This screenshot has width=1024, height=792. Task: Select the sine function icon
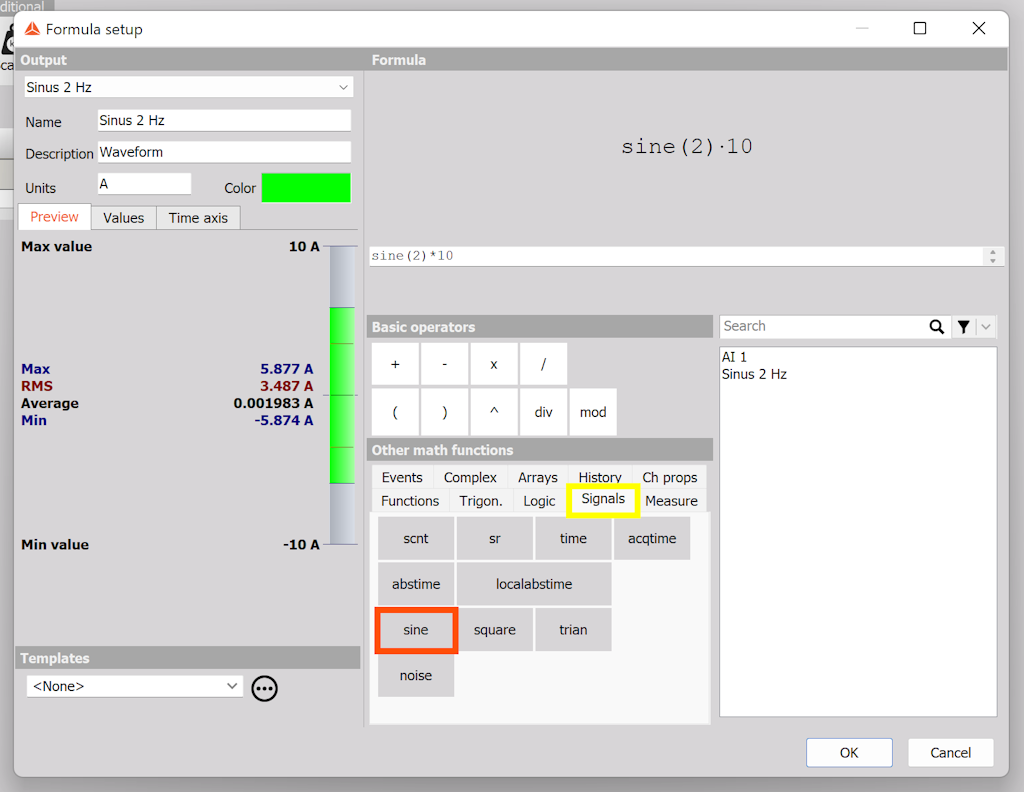coord(415,629)
